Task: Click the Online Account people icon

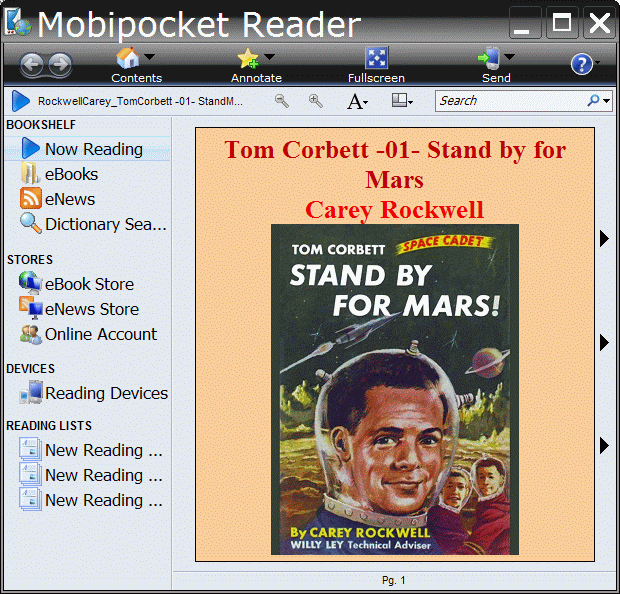Action: tap(31, 334)
